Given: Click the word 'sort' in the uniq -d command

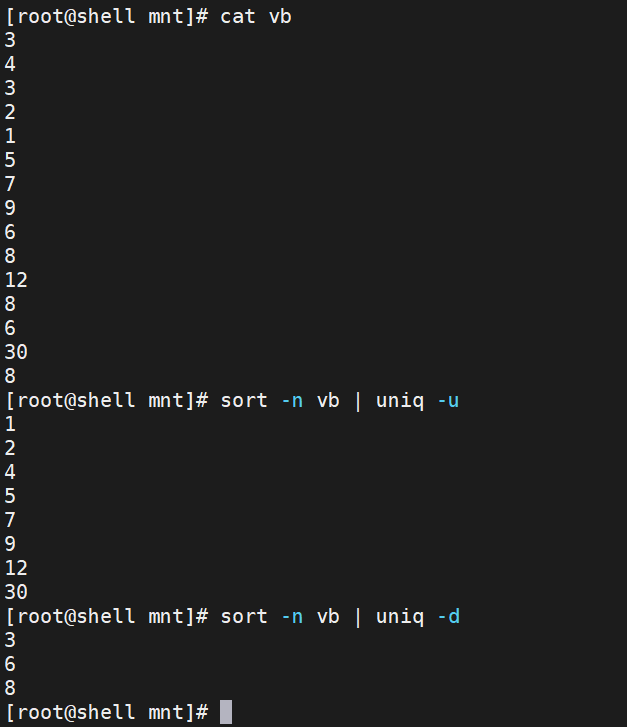Looking at the screenshot, I should (244, 617).
